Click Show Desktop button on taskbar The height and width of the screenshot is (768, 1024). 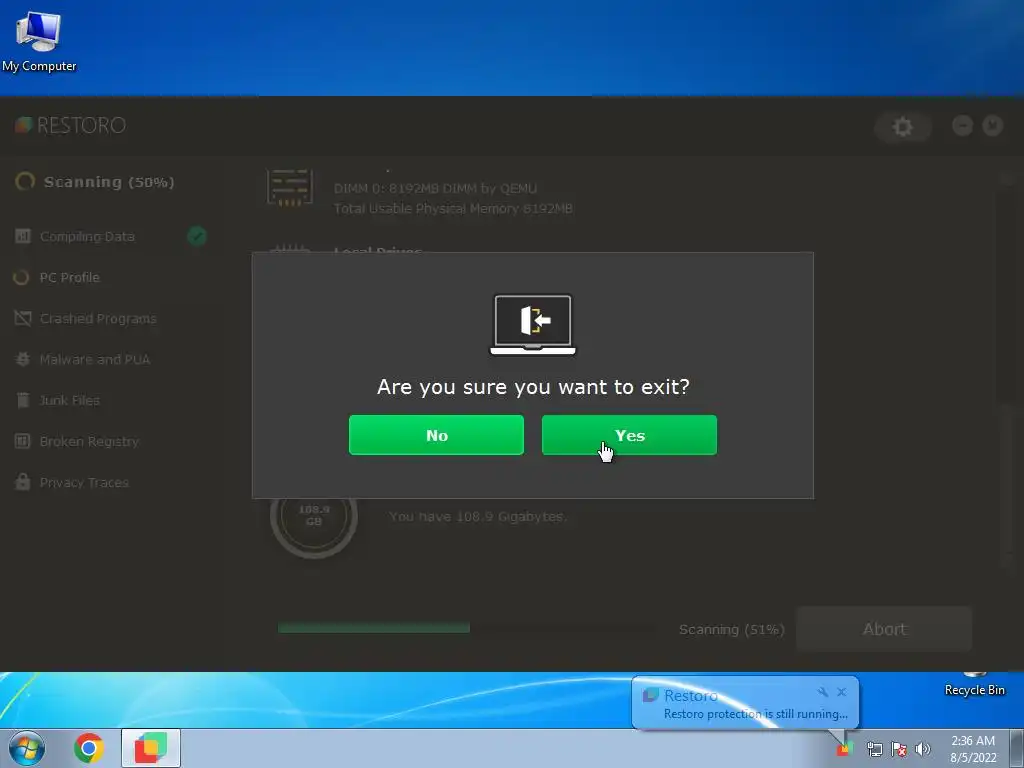[x=1017, y=748]
